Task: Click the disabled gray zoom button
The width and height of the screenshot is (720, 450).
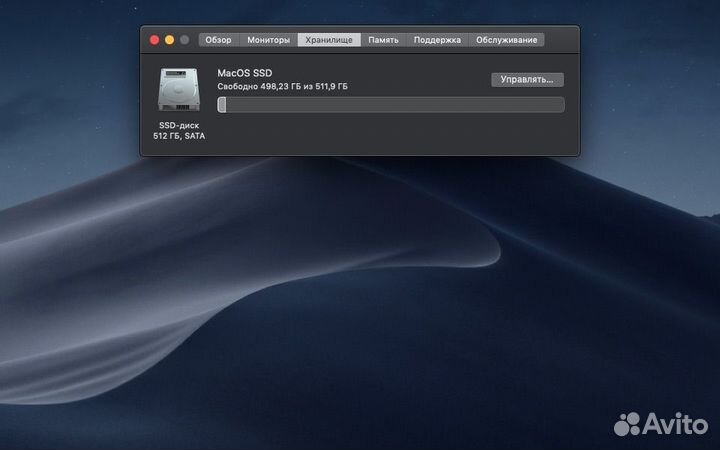Action: [x=185, y=40]
